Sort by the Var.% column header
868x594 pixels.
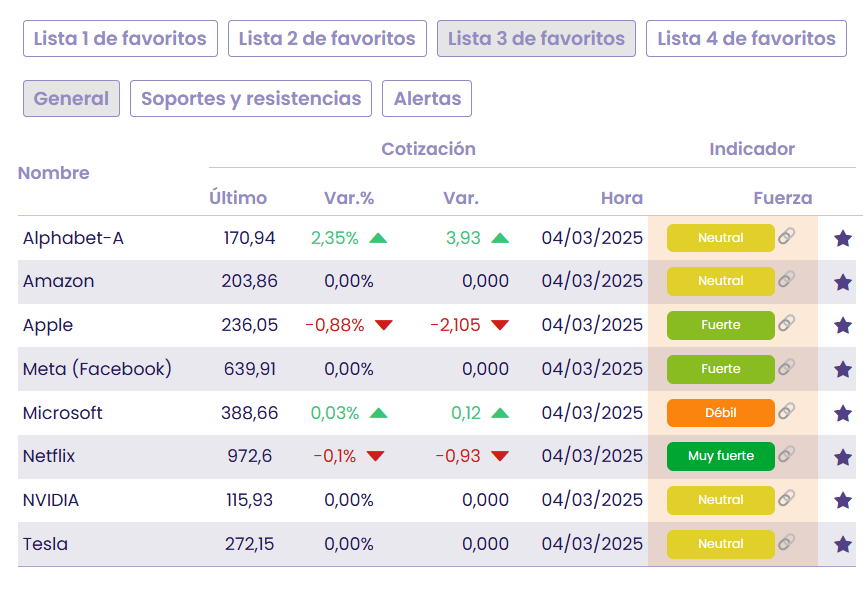[349, 198]
